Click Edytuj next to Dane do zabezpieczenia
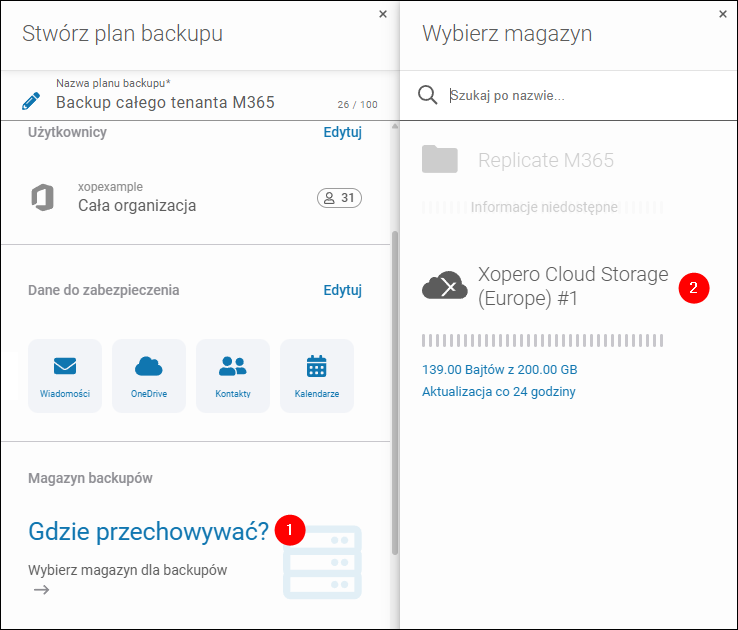Viewport: 738px width, 630px height. click(343, 290)
